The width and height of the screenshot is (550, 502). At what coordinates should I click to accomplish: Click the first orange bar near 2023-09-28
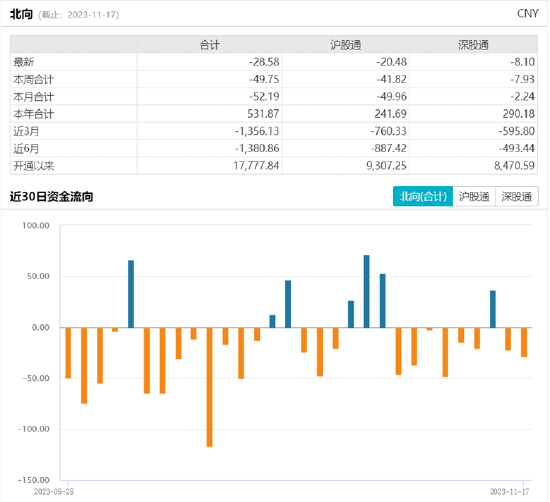click(x=68, y=353)
